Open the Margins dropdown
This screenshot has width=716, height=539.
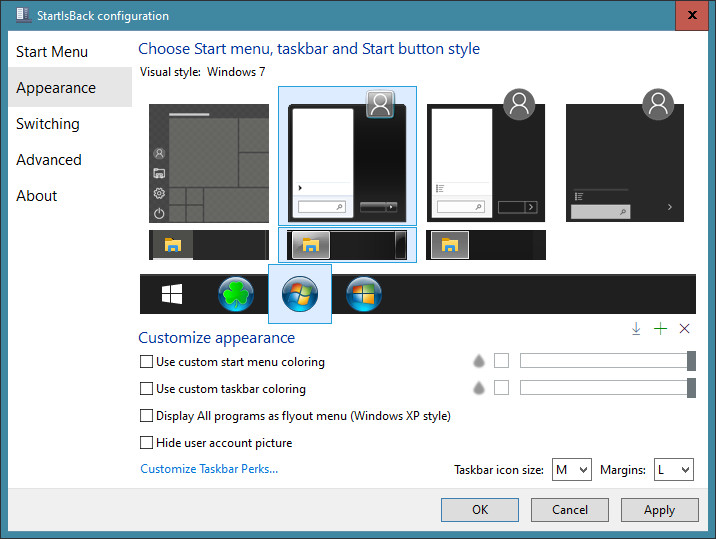click(x=674, y=470)
